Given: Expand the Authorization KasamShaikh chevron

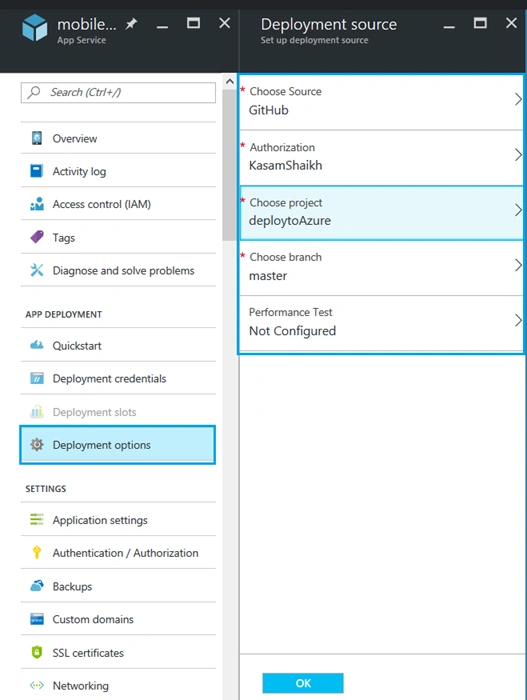Looking at the screenshot, I should point(518,155).
